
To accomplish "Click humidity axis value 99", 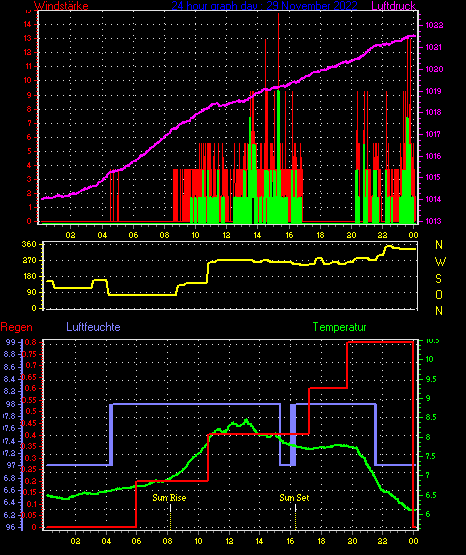I will [x=11, y=342].
